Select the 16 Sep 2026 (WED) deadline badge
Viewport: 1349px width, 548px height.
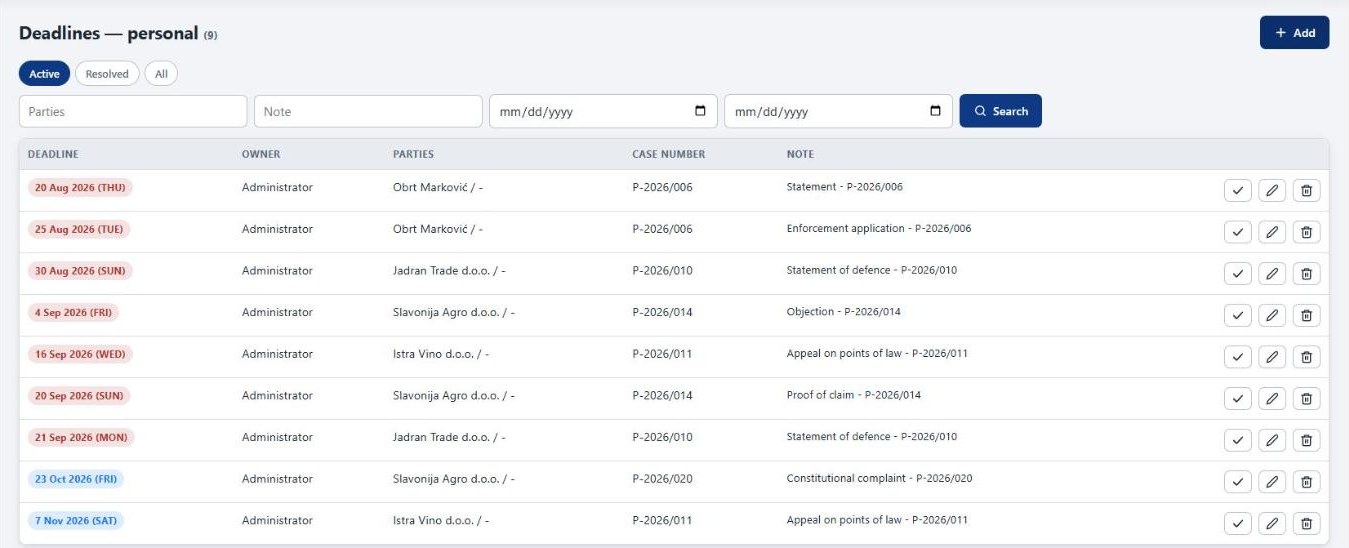pos(80,354)
